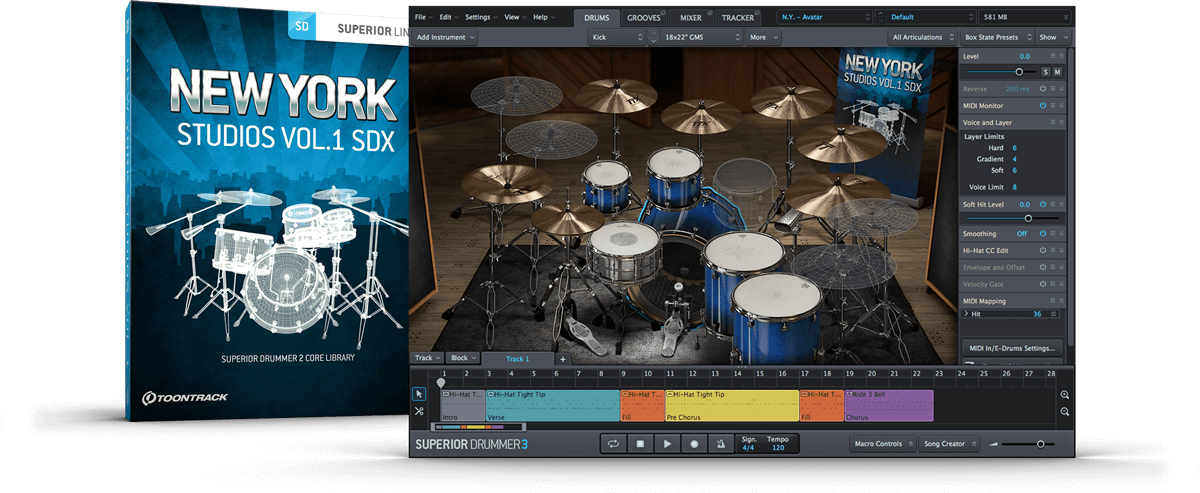Zoom out on the song track
This screenshot has height=493, width=1200.
(1065, 411)
